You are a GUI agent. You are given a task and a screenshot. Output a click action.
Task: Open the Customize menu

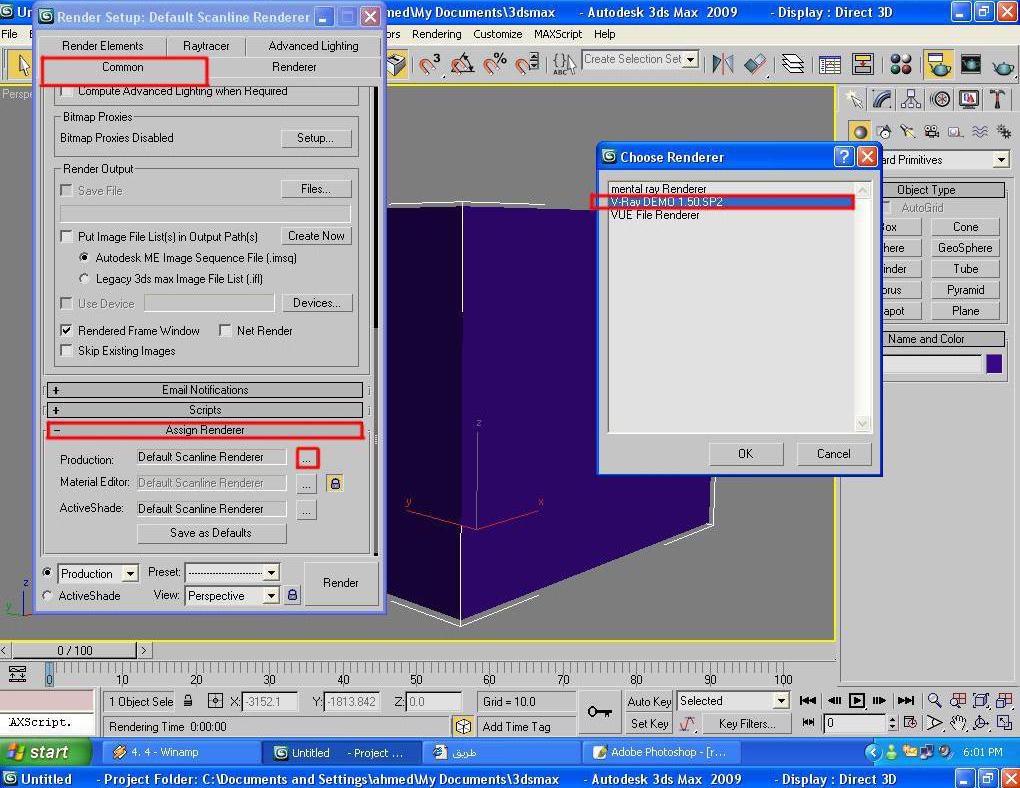[x=498, y=34]
